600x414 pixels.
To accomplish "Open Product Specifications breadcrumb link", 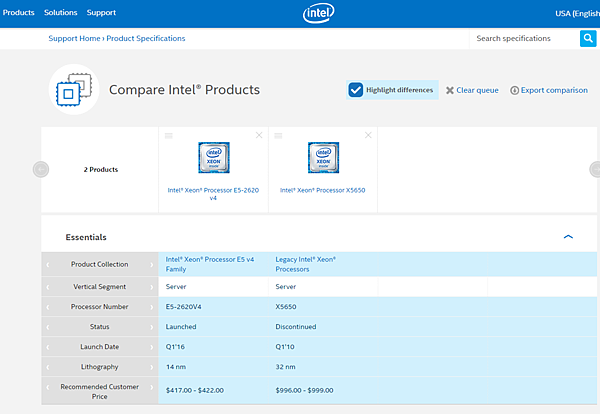I will point(146,38).
